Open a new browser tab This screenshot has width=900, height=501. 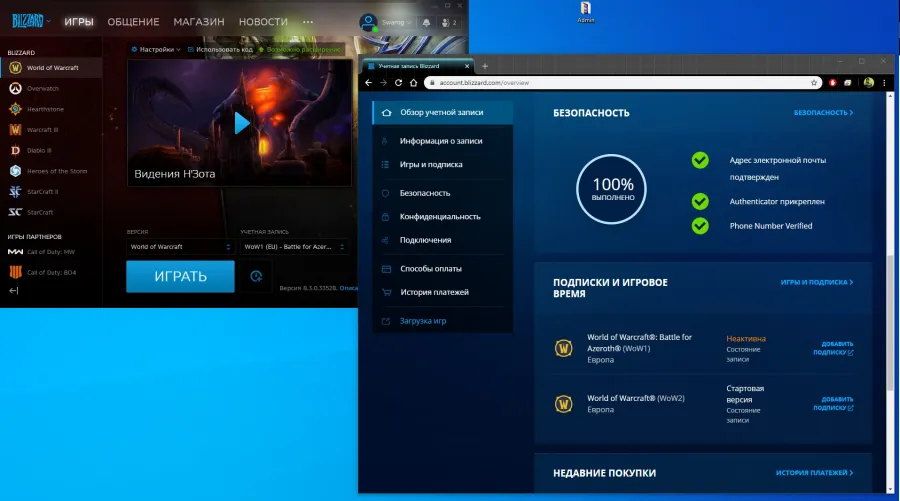point(485,66)
